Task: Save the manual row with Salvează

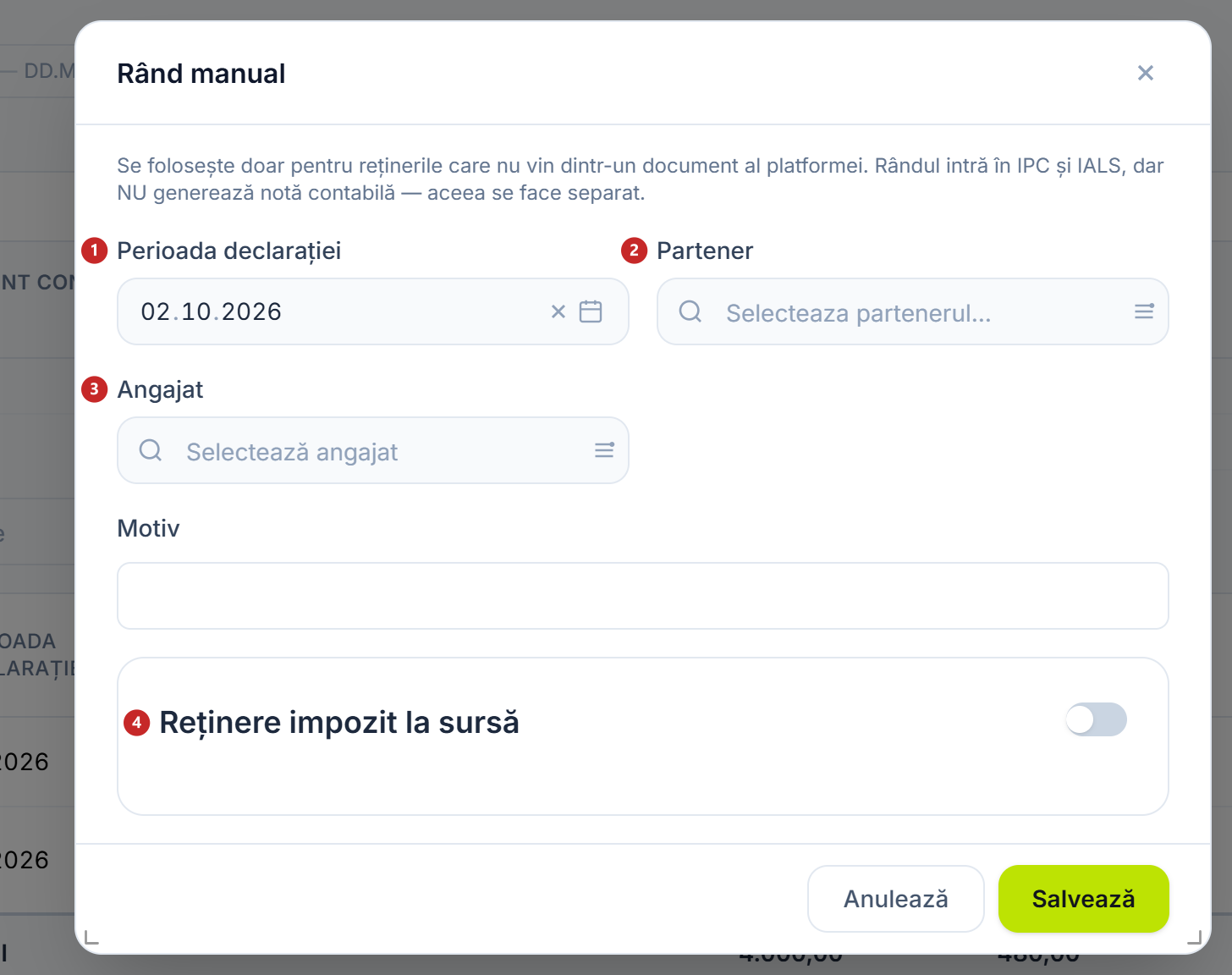Action: pyautogui.click(x=1084, y=899)
